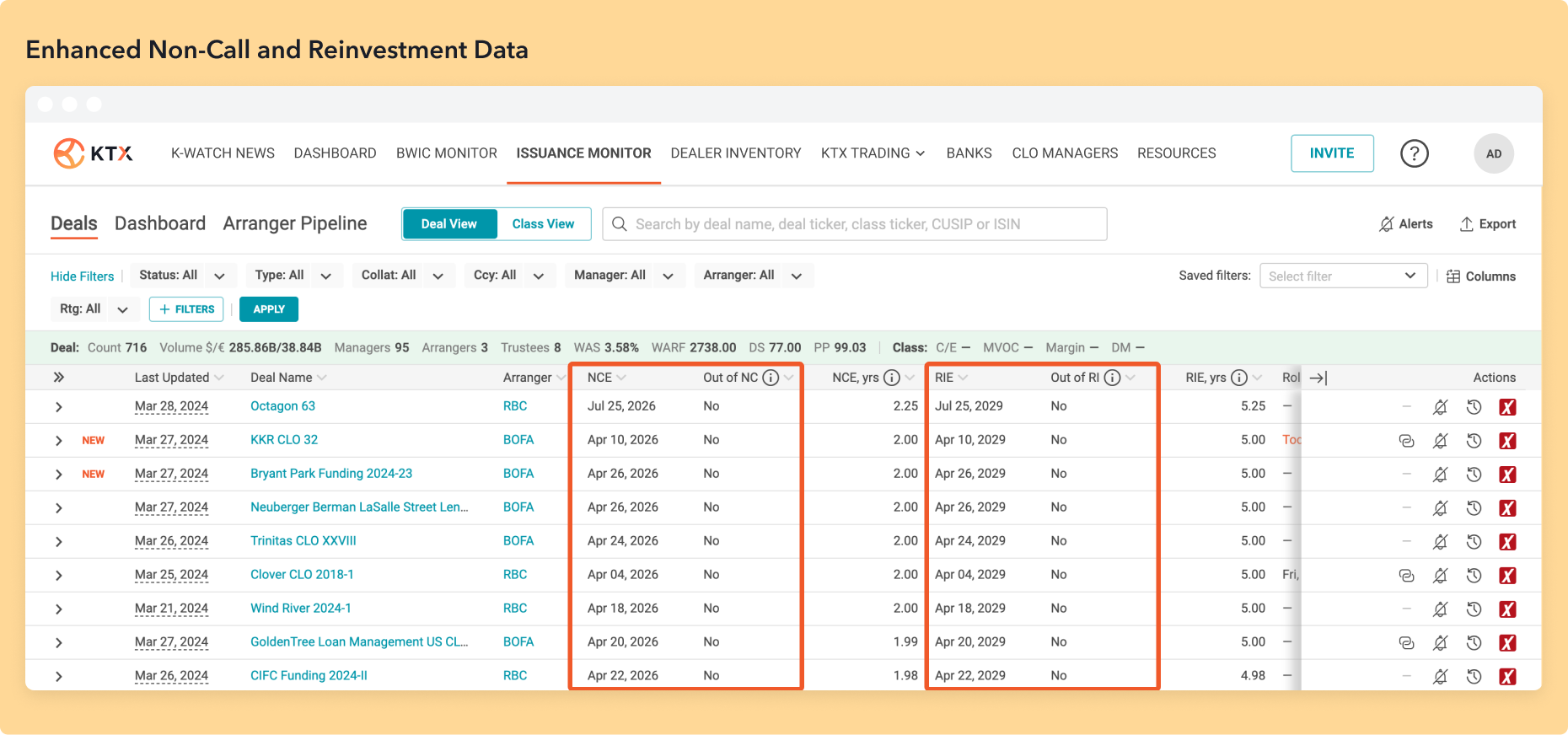
Task: Expand all rows using double chevron header icon
Action: click(x=59, y=378)
